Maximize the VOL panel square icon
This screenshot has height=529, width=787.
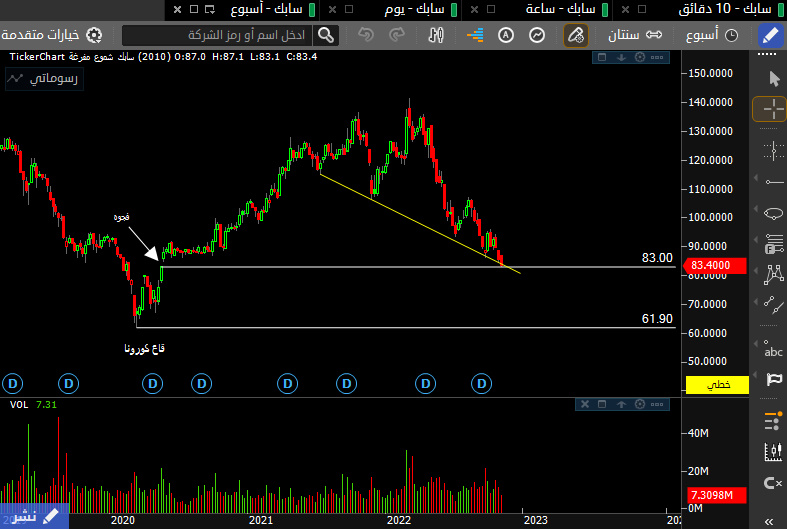click(602, 404)
